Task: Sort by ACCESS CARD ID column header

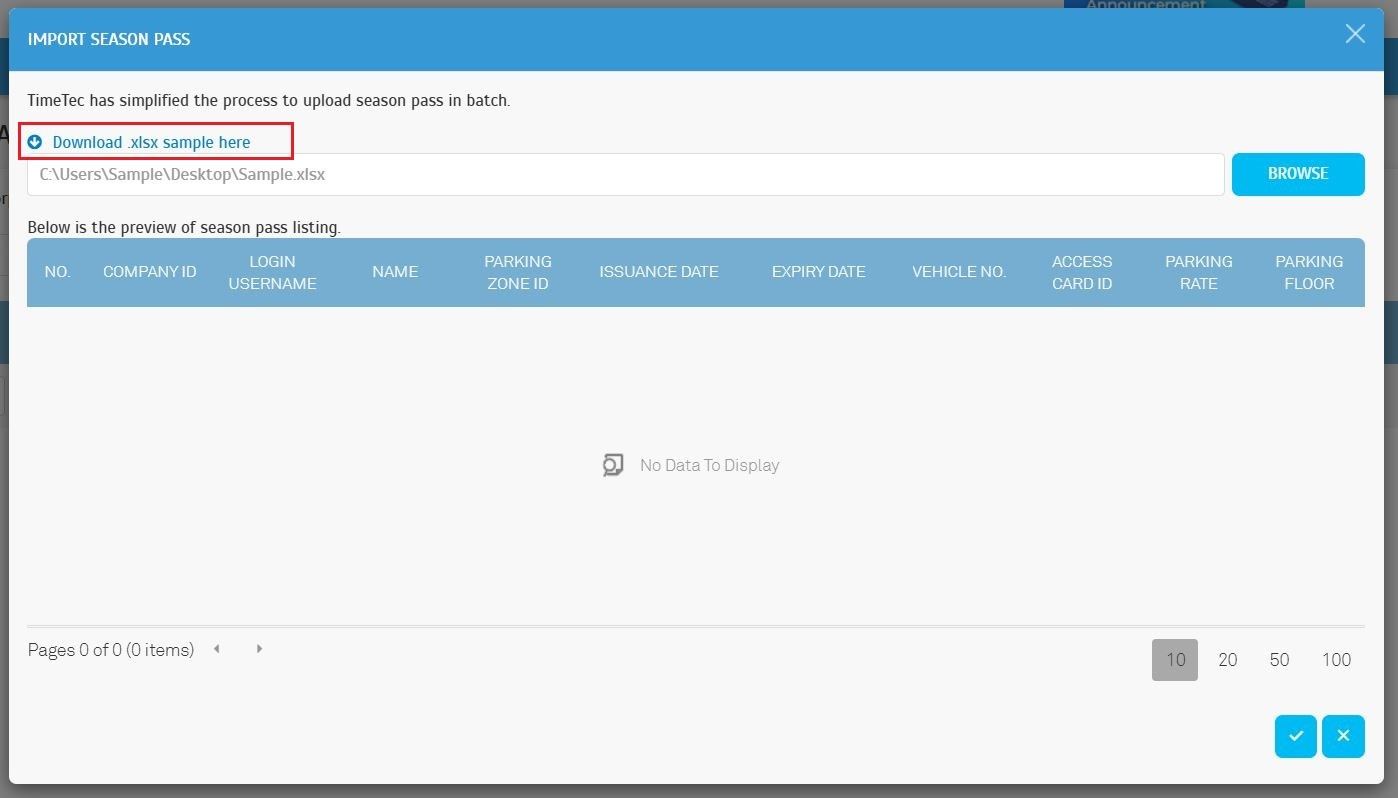Action: click(x=1081, y=272)
